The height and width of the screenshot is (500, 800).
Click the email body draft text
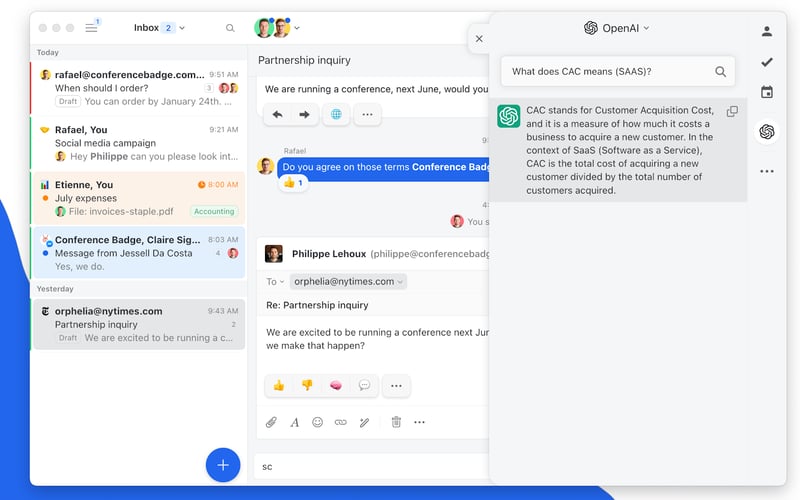coord(377,339)
